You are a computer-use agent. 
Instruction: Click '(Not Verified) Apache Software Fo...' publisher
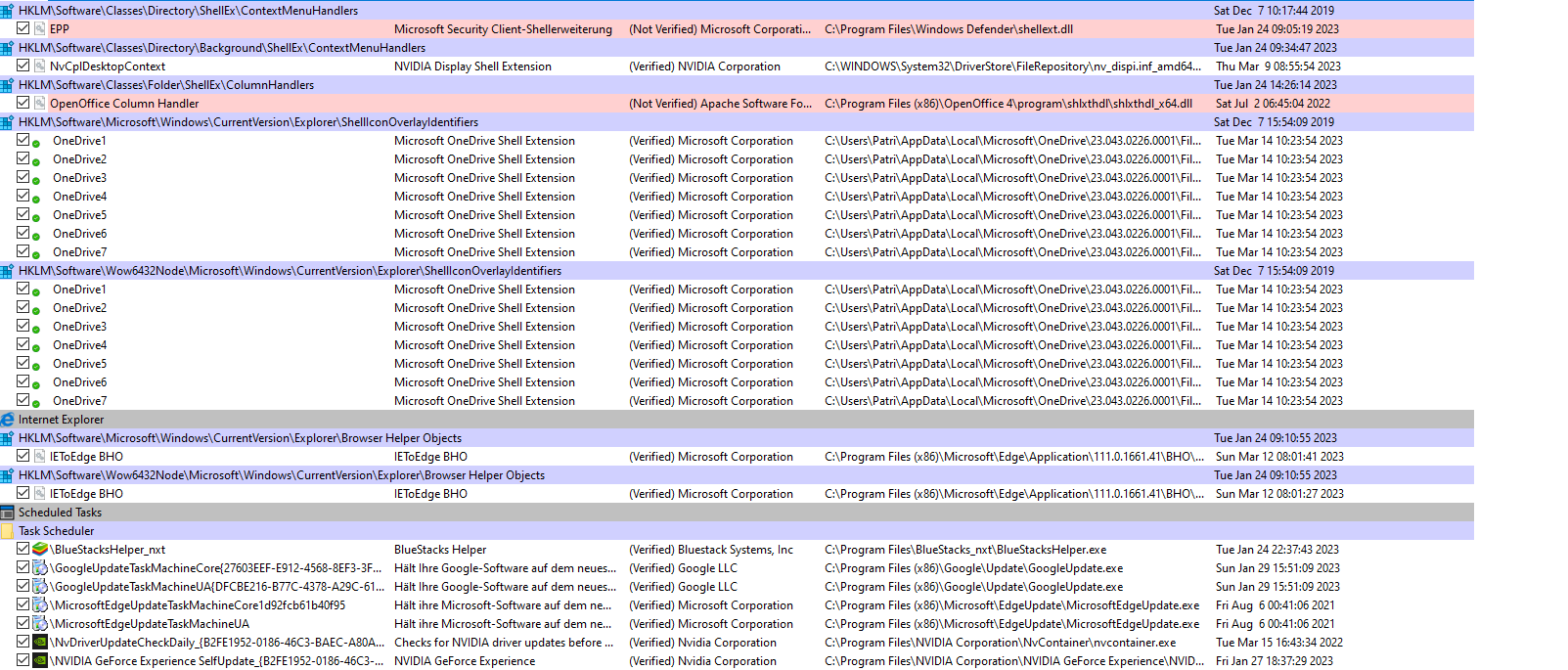720,104
